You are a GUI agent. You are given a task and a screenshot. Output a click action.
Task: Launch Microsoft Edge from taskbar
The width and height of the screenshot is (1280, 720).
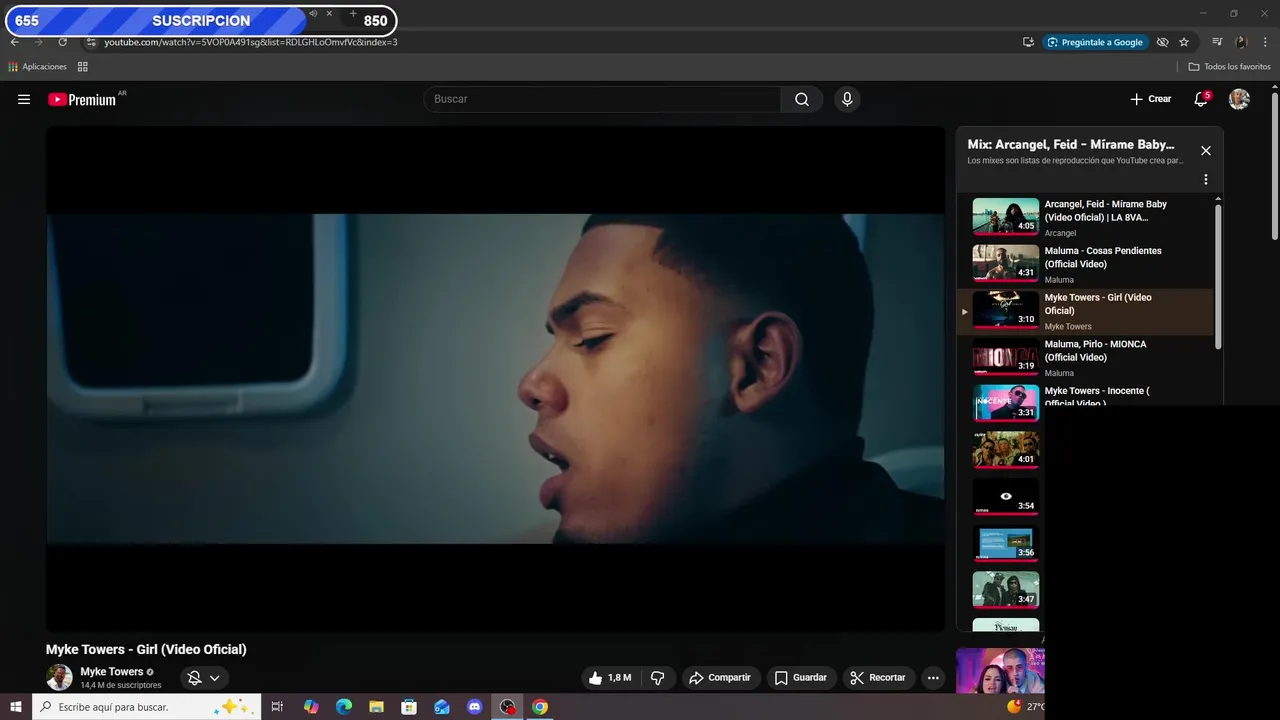pyautogui.click(x=343, y=707)
